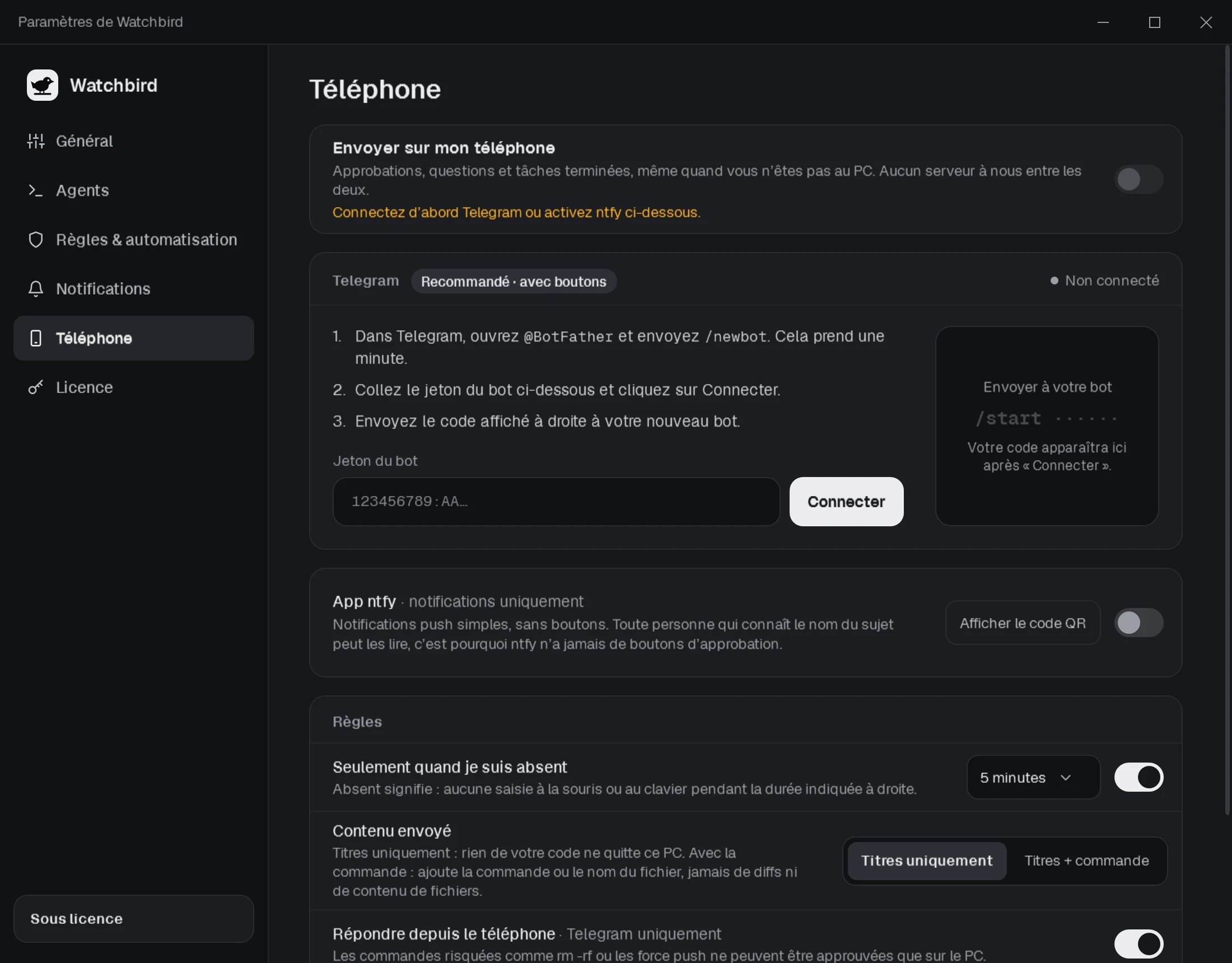Click the Contenu envoyé label
1232x963 pixels.
point(391,831)
